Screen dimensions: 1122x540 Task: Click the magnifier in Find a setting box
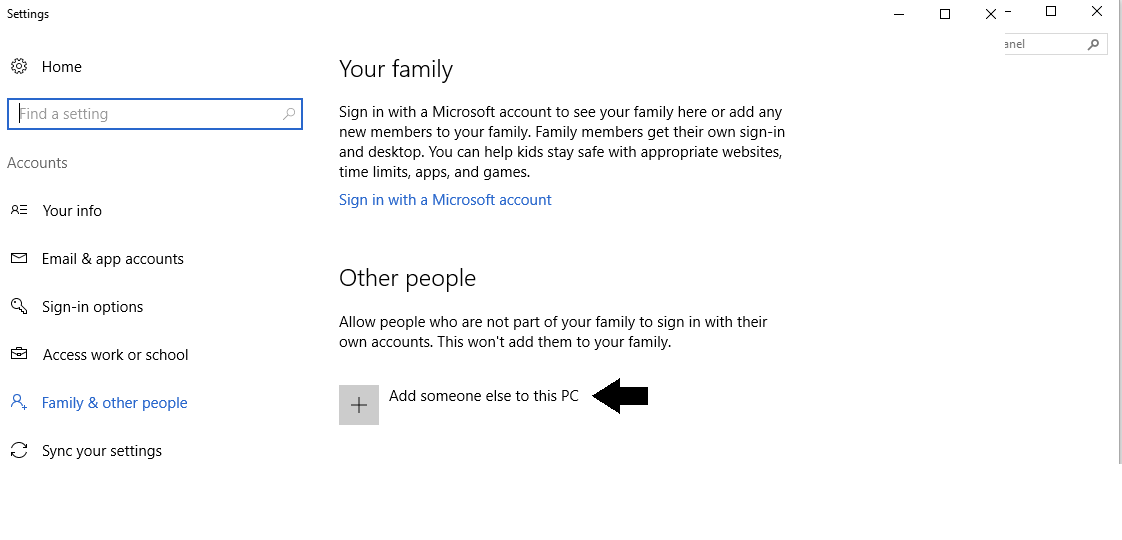pyautogui.click(x=289, y=114)
